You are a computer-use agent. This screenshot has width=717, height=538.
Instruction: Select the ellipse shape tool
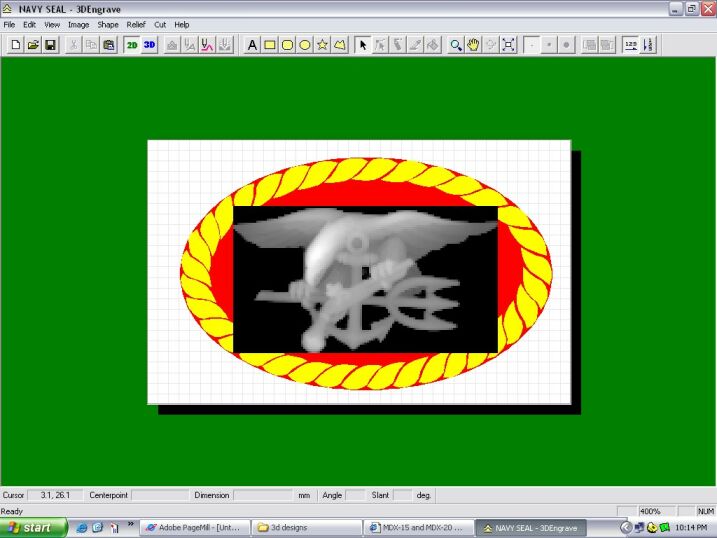tap(305, 45)
